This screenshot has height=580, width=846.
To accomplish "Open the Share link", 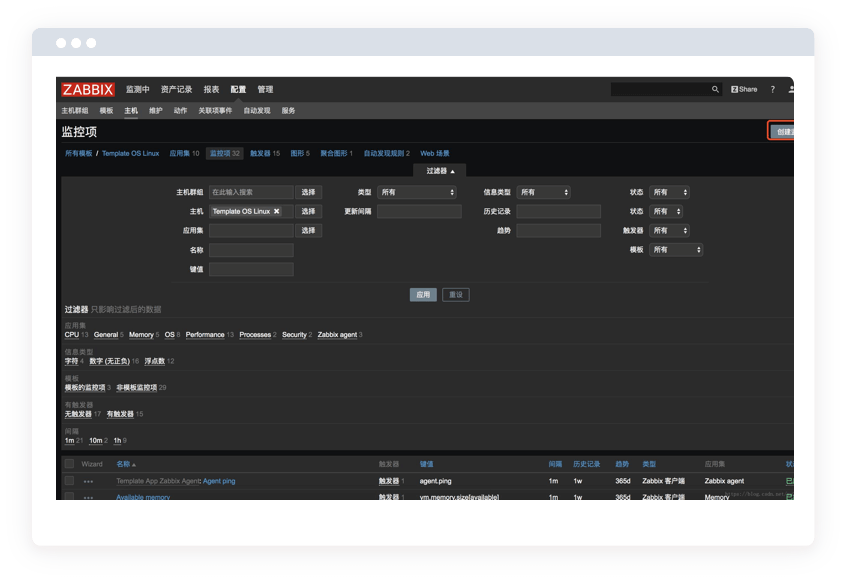I will click(744, 90).
